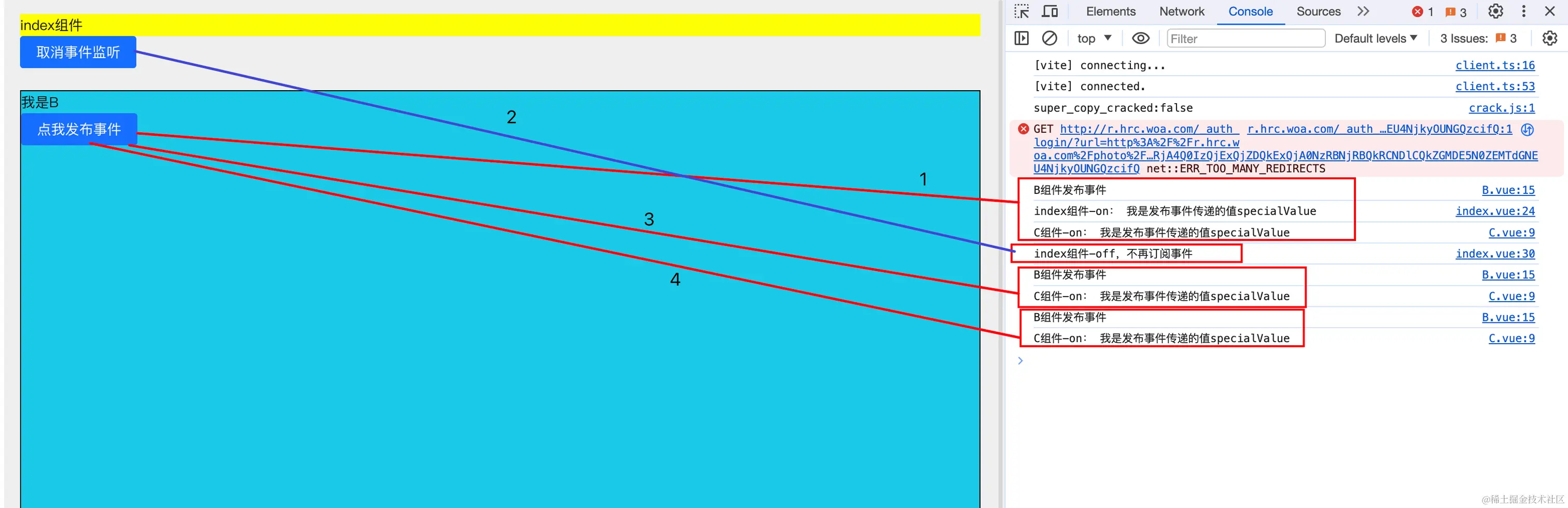Click the console prompt arrow
The width and height of the screenshot is (1568, 508).
click(x=1021, y=361)
